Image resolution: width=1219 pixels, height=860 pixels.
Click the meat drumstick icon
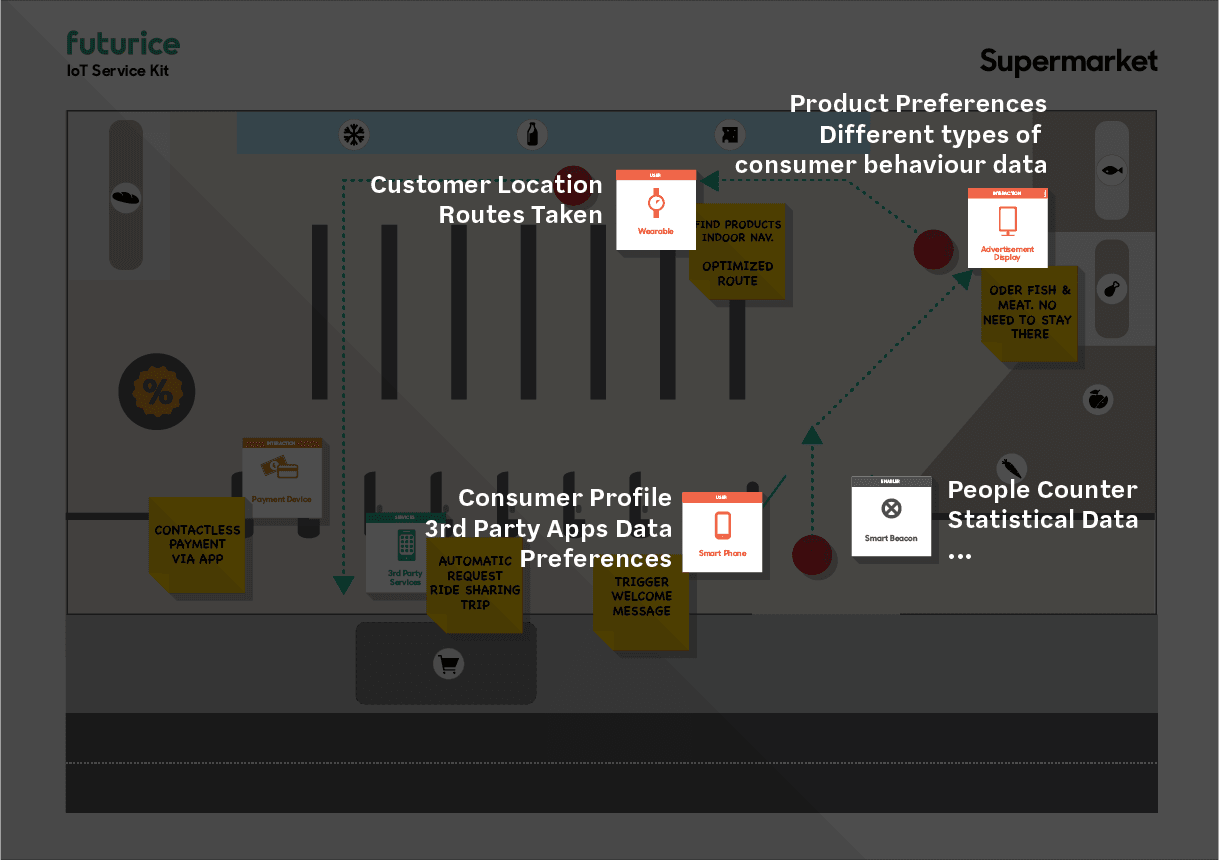click(x=1110, y=290)
